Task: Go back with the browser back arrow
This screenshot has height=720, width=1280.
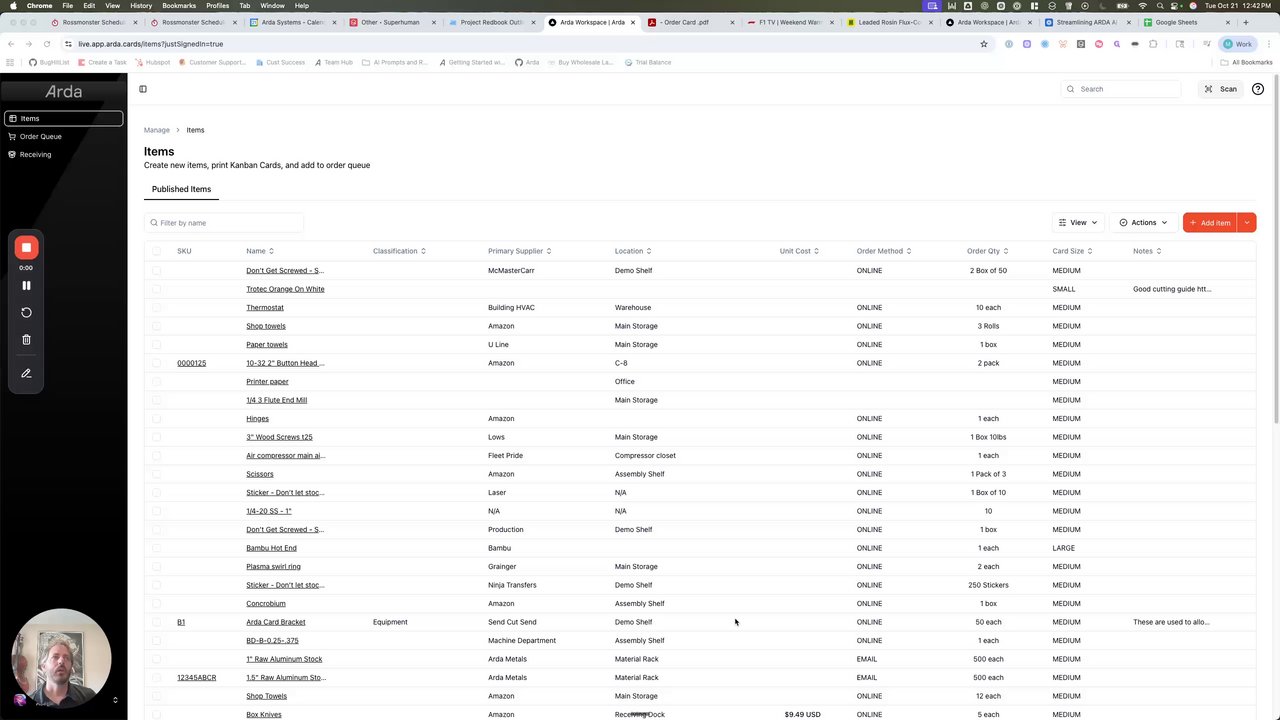Action: (10, 44)
